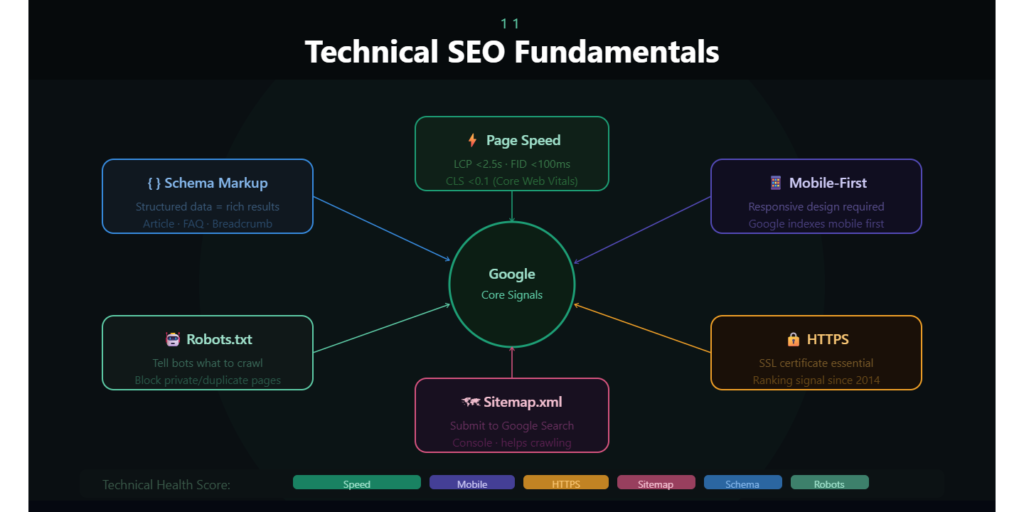Click the Technical SEO Fundamentals heading
The height and width of the screenshot is (512, 1024).
[512, 52]
